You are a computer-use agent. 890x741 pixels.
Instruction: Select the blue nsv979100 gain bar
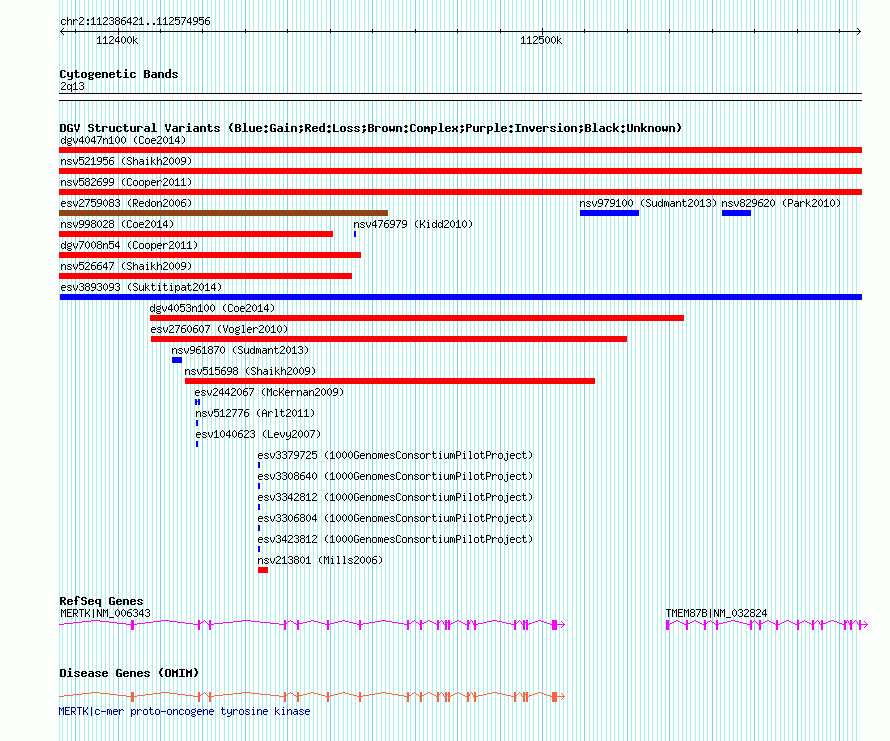[x=609, y=213]
